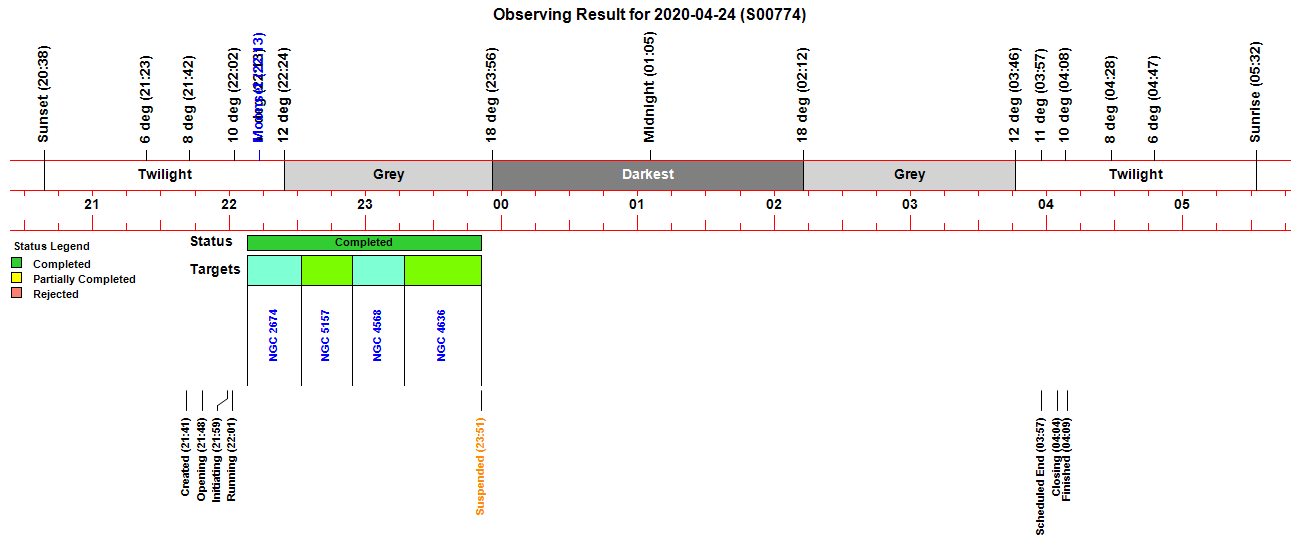Click hour 01 on the time axis

coord(637,205)
